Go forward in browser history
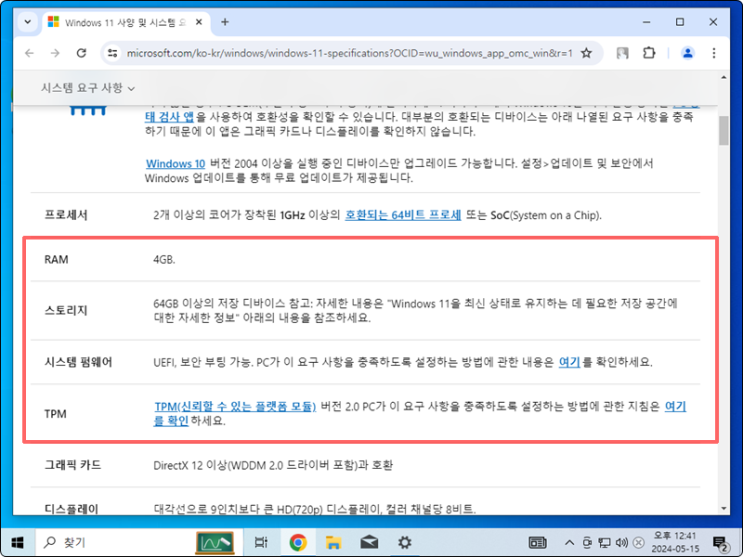Screen dimensions: 743x557 (55, 53)
